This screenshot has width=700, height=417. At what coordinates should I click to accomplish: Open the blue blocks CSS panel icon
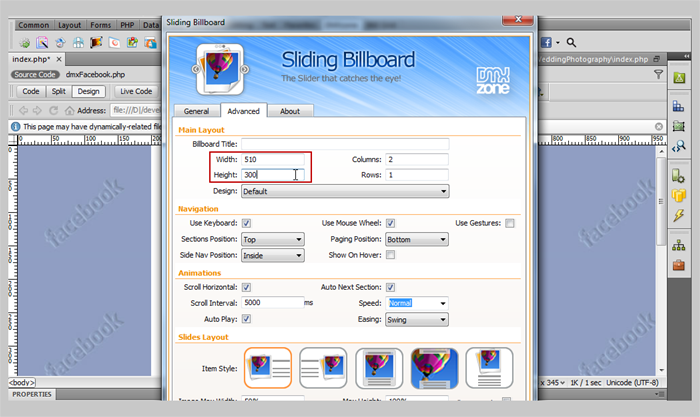pos(679,106)
